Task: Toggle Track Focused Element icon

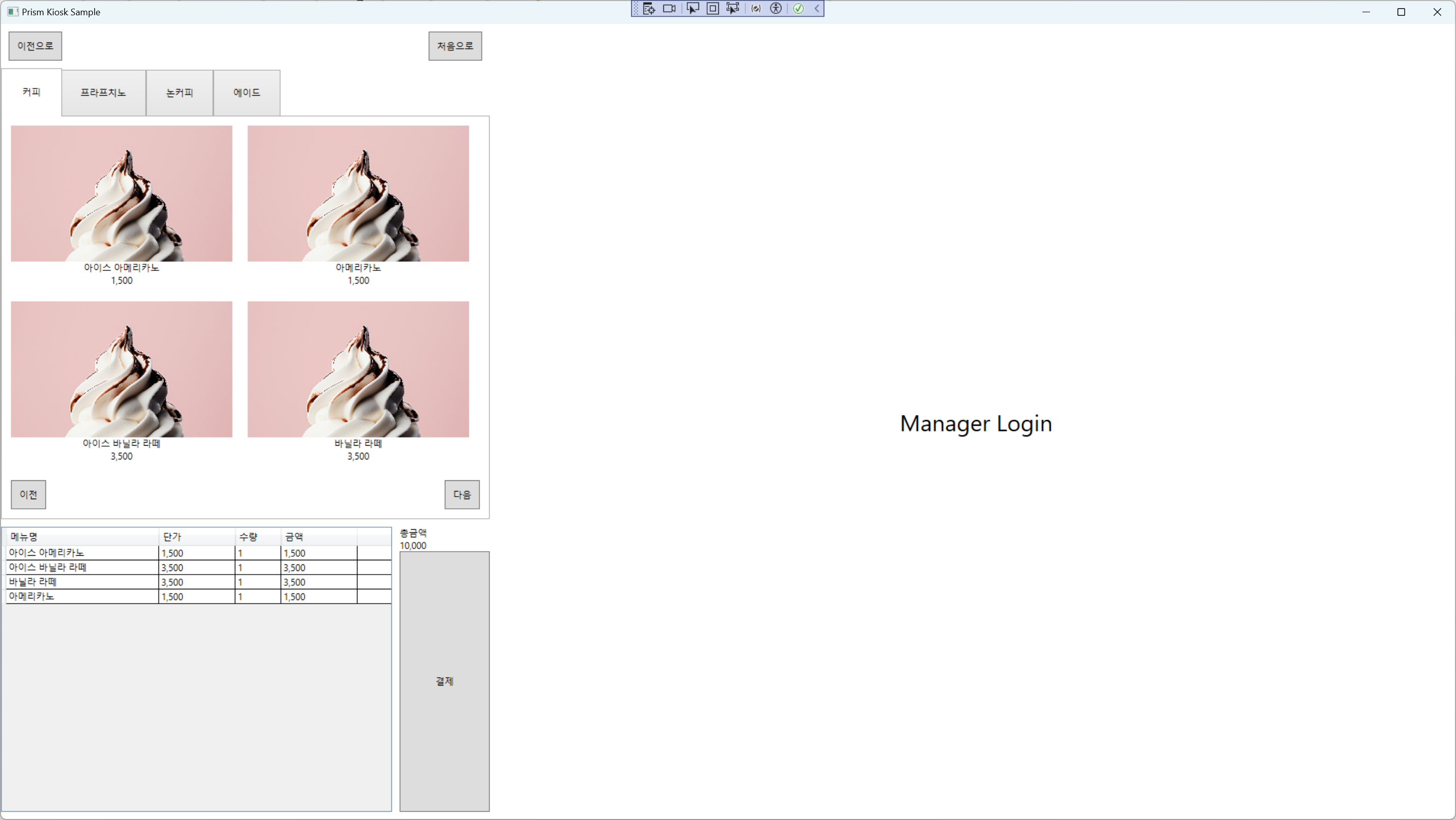Action: 733,9
